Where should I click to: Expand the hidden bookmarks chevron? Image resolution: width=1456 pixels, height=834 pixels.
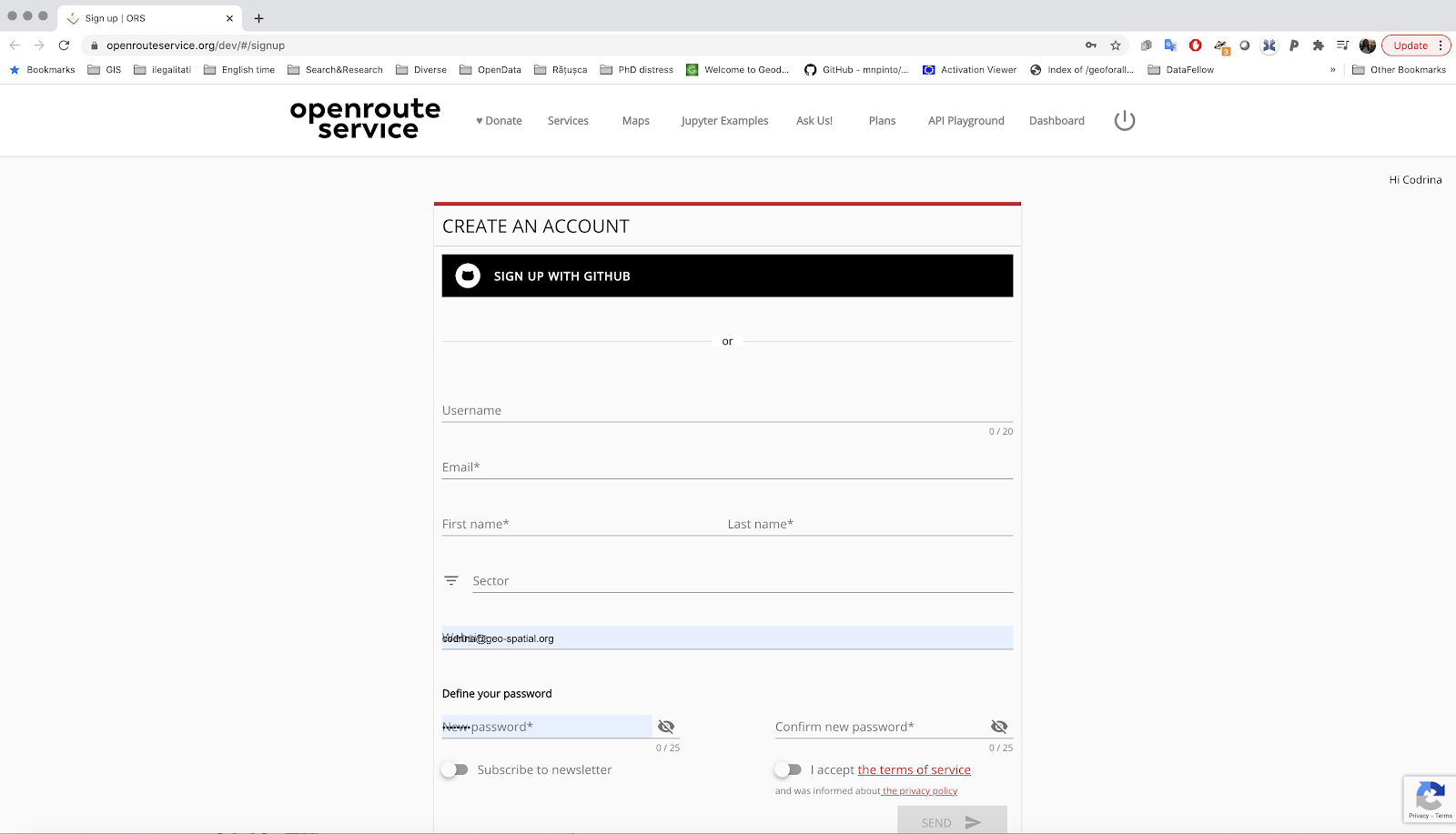[1333, 70]
